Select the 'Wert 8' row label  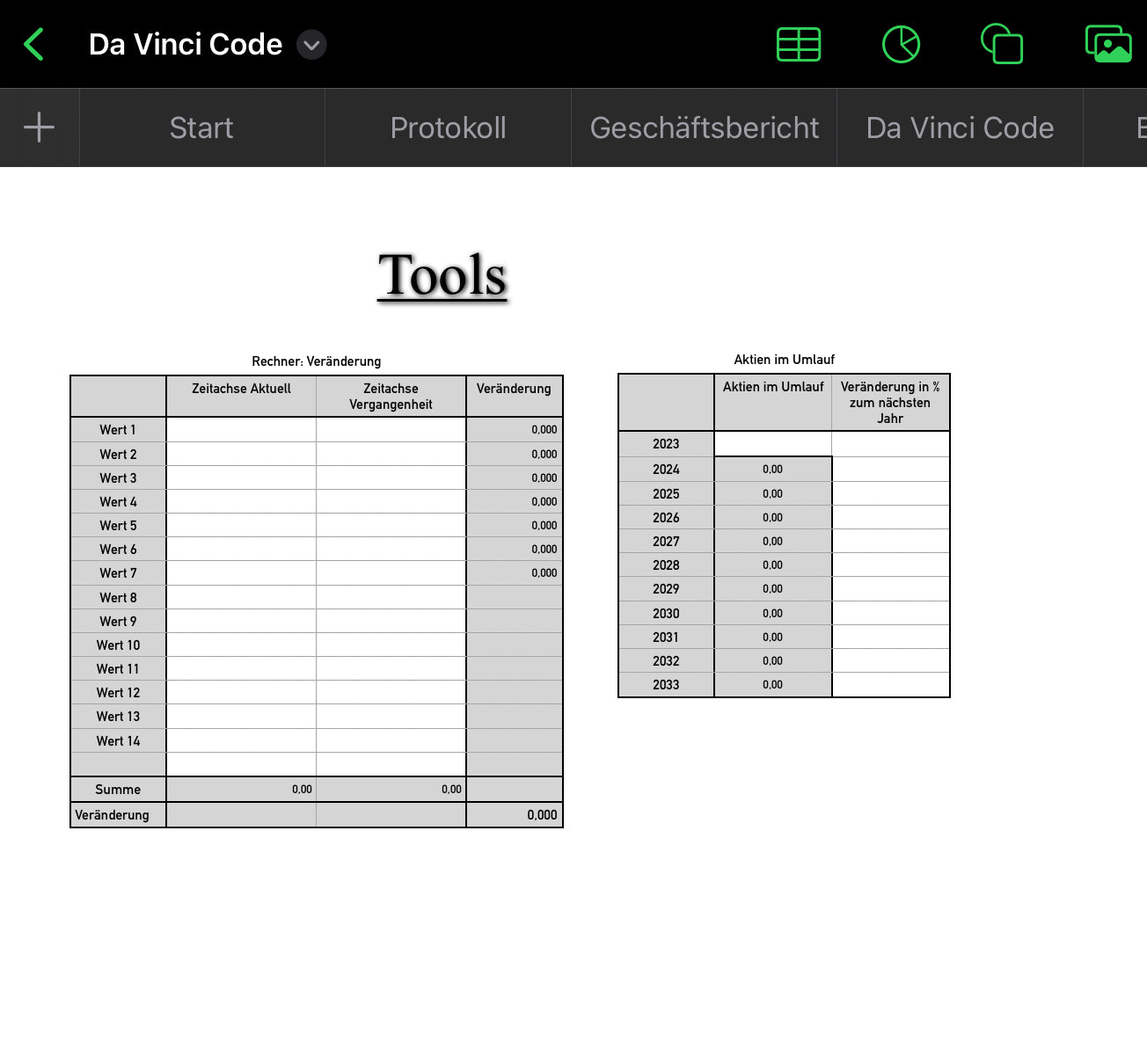[x=118, y=598]
